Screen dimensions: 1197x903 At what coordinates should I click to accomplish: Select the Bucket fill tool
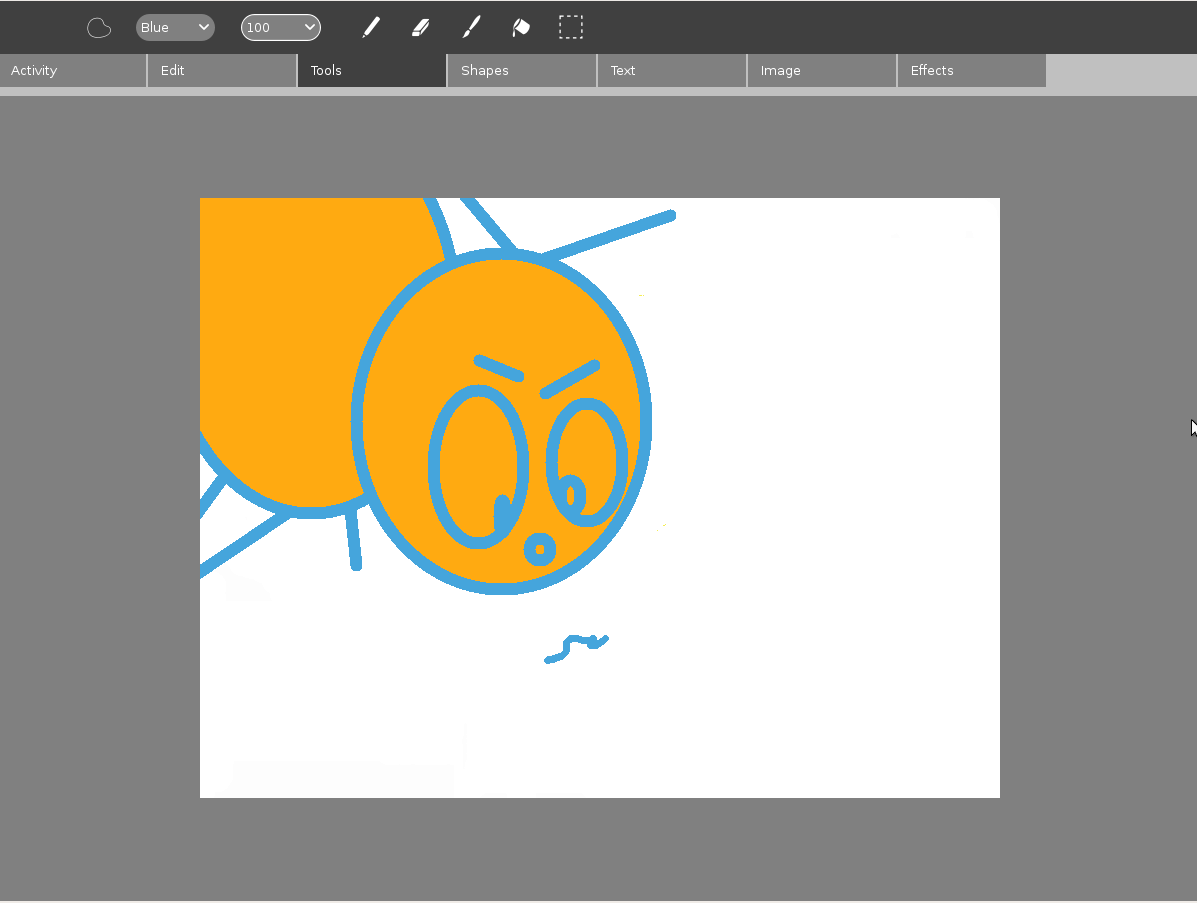pos(521,27)
